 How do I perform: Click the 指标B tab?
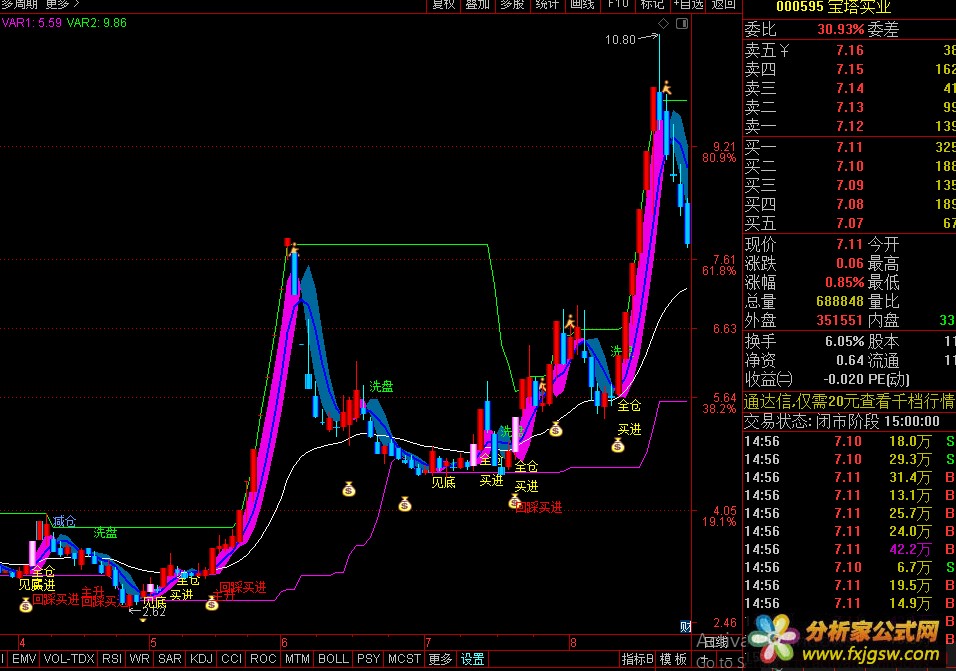[x=638, y=659]
